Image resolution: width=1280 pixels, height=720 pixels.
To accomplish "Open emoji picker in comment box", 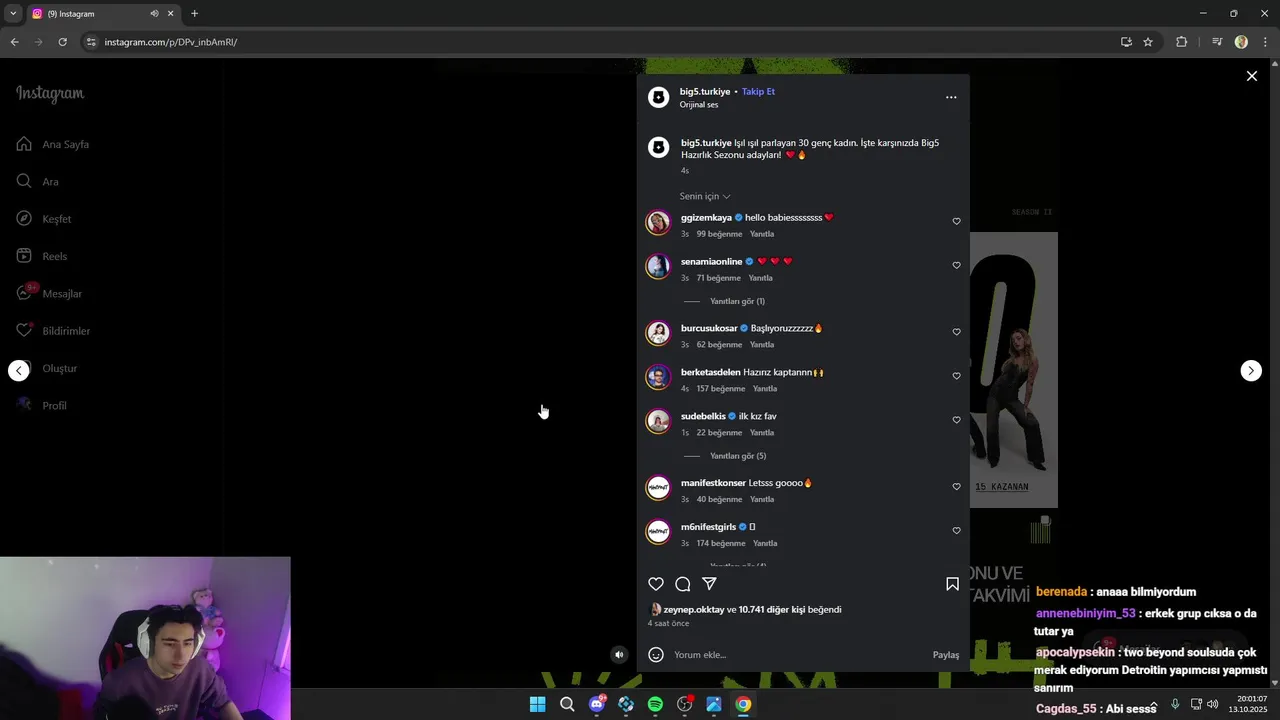I will click(x=656, y=655).
